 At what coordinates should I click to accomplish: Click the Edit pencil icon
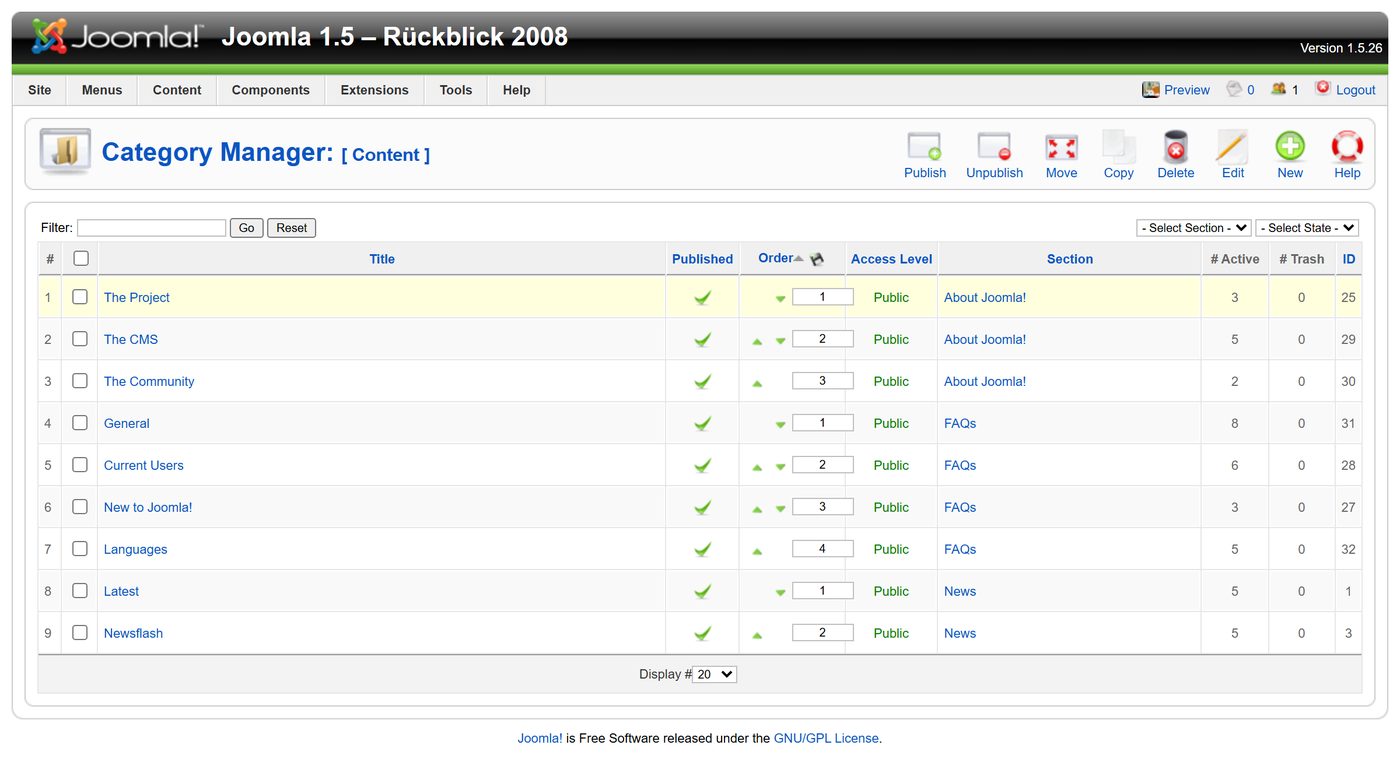(1232, 148)
